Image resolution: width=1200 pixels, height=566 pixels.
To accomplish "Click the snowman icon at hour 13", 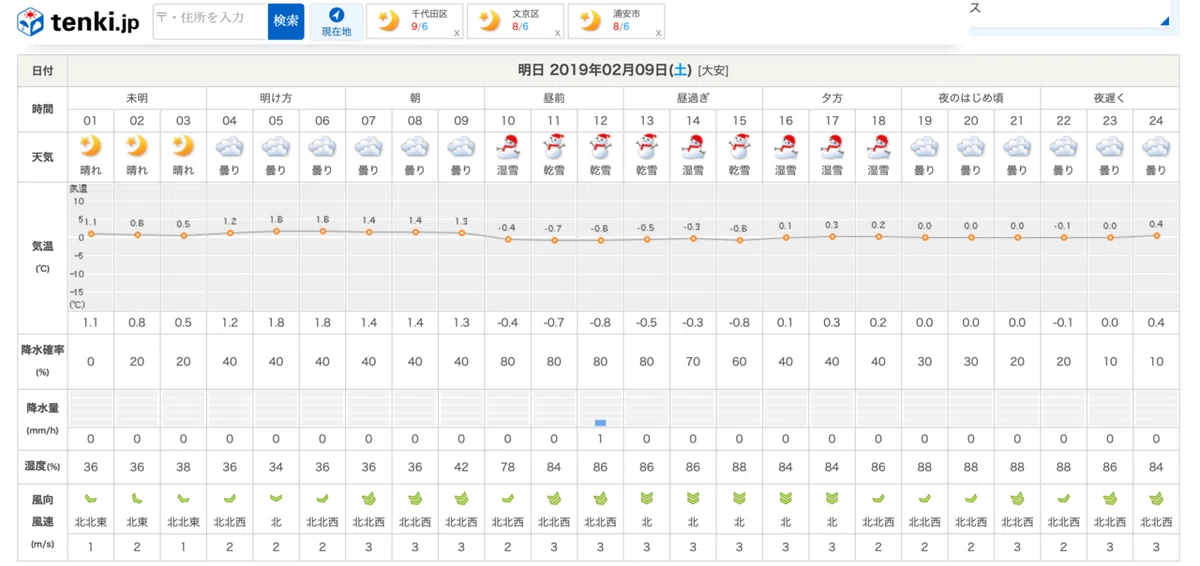I will point(647,146).
